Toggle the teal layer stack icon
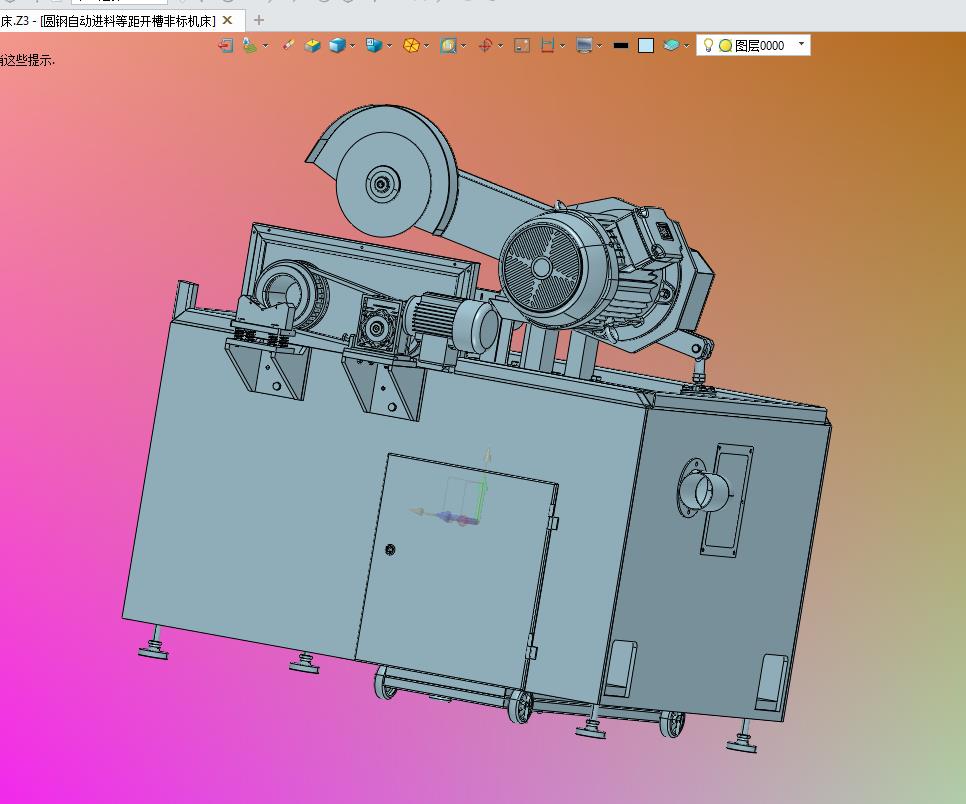 pyautogui.click(x=671, y=45)
